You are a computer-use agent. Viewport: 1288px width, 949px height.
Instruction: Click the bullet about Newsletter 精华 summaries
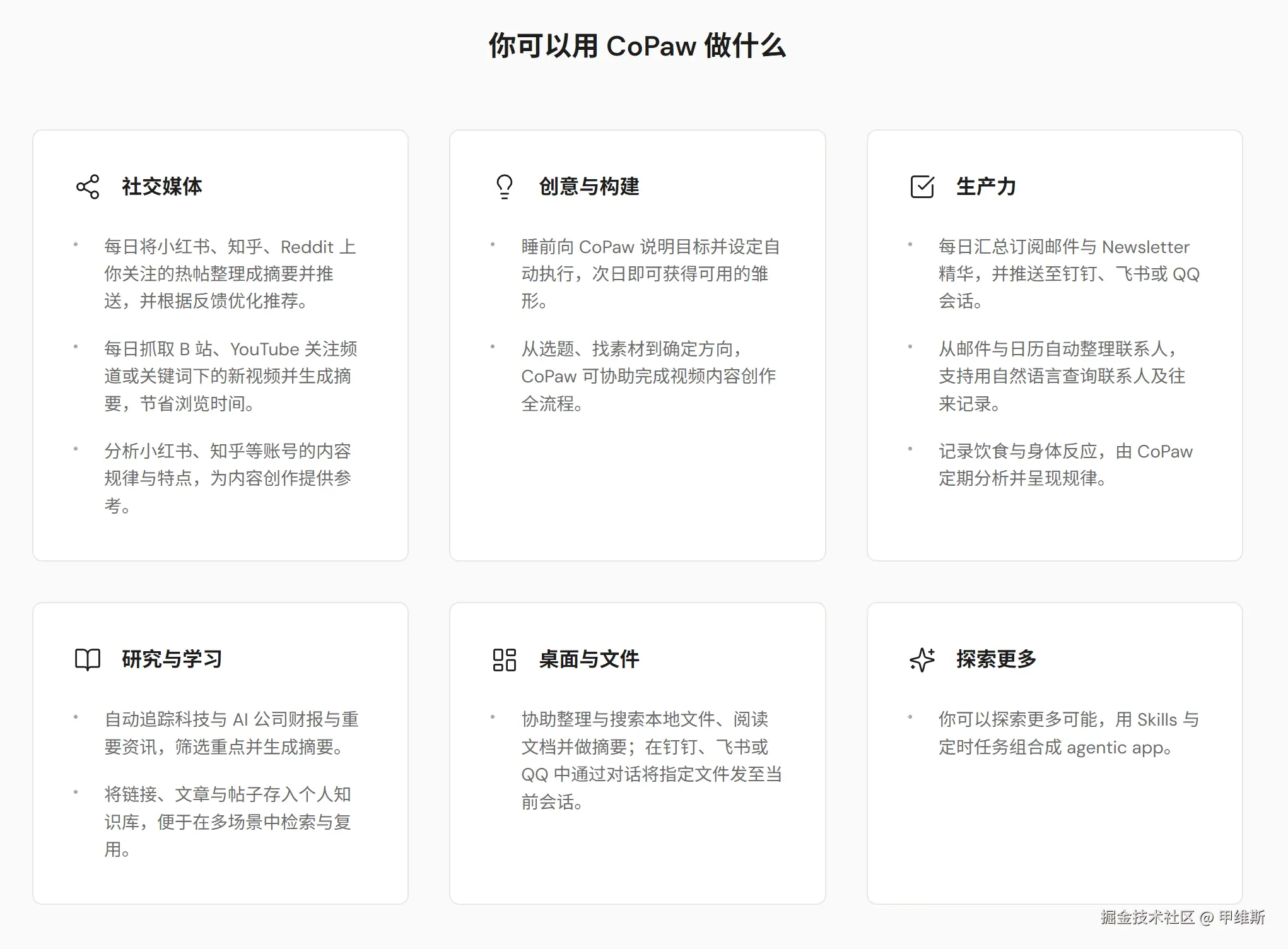[x=1068, y=274]
